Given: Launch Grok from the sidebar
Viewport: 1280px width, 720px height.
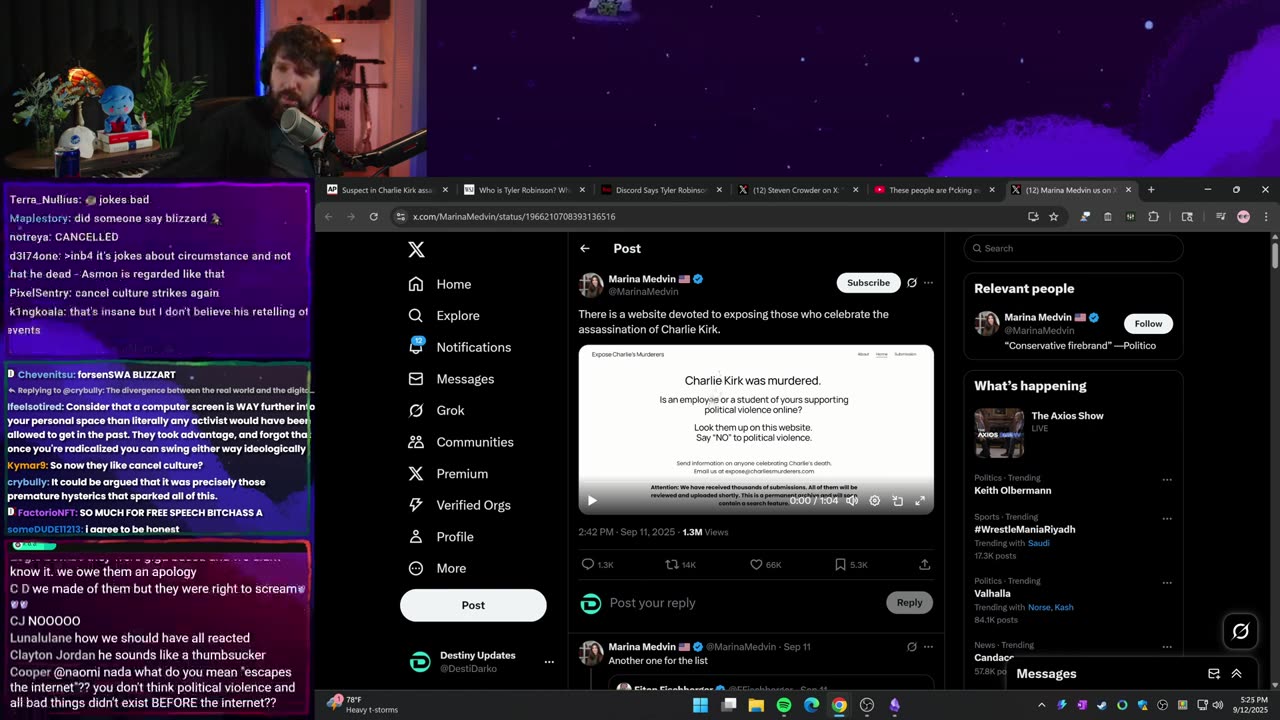Looking at the screenshot, I should pos(436,411).
